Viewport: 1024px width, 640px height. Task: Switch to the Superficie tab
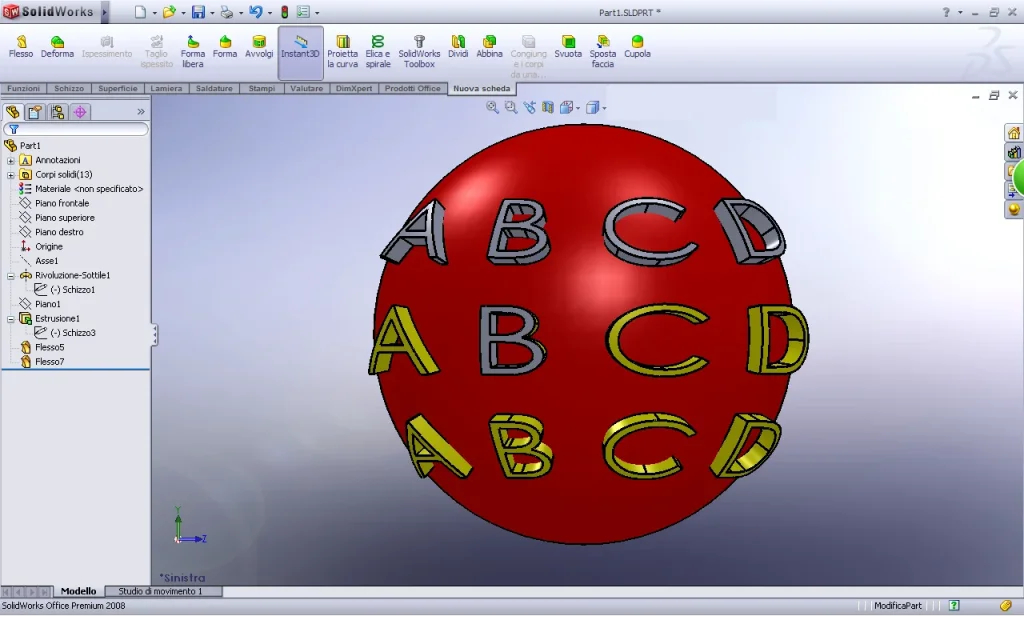[x=118, y=88]
